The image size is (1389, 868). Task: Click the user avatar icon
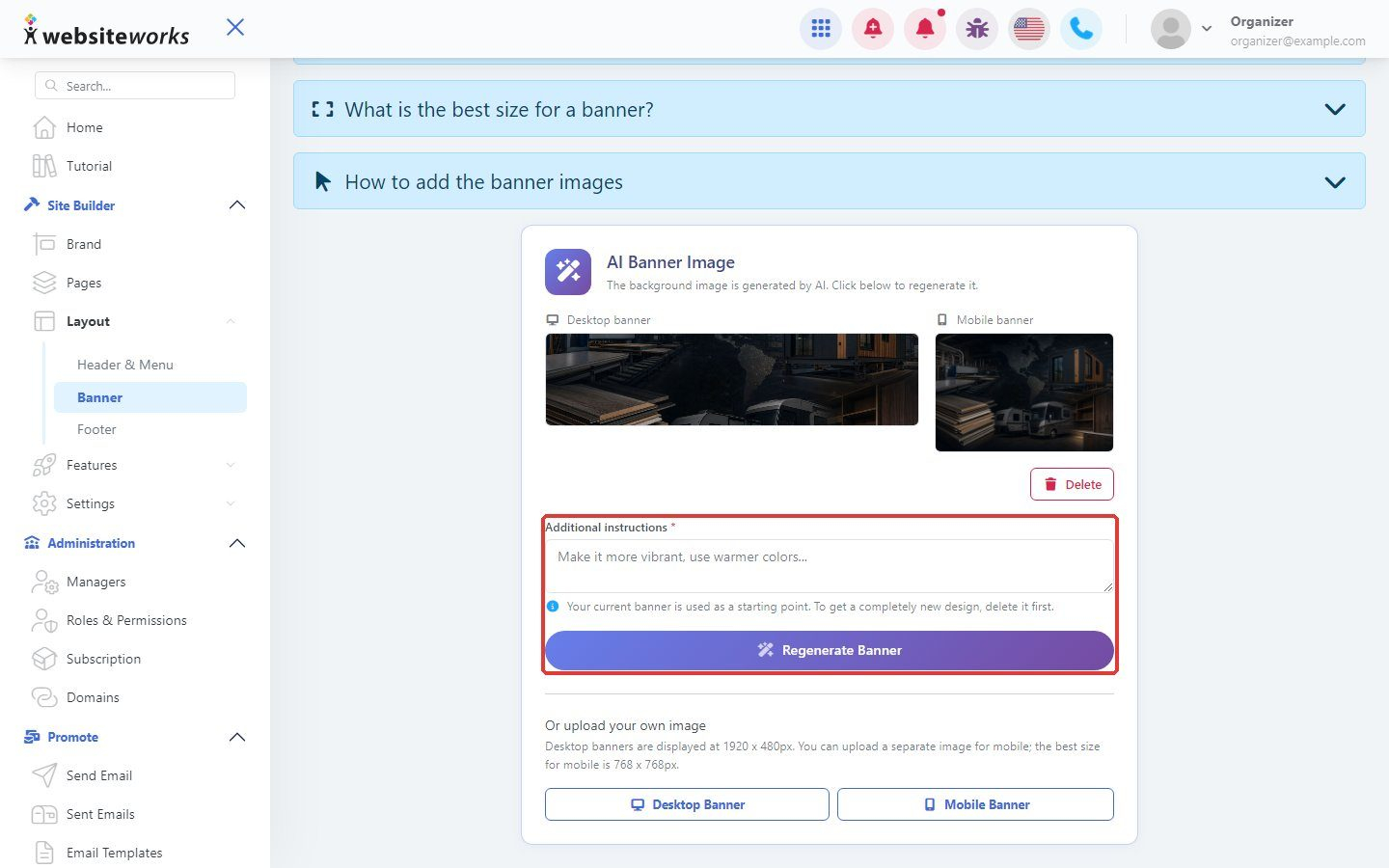pyautogui.click(x=1170, y=29)
